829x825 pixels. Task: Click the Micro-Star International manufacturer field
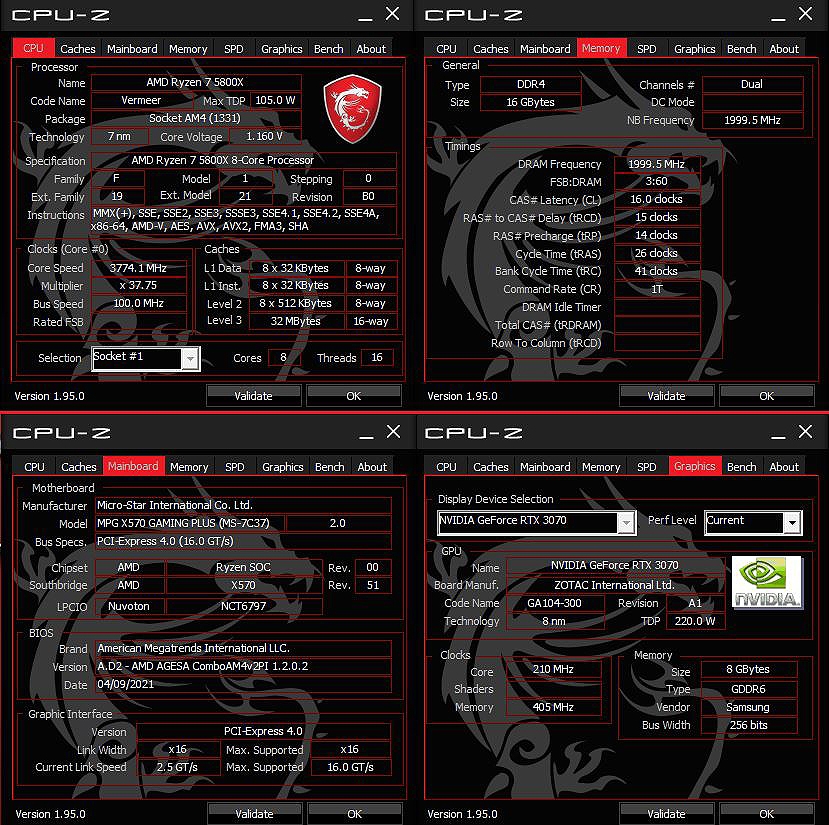coord(243,505)
